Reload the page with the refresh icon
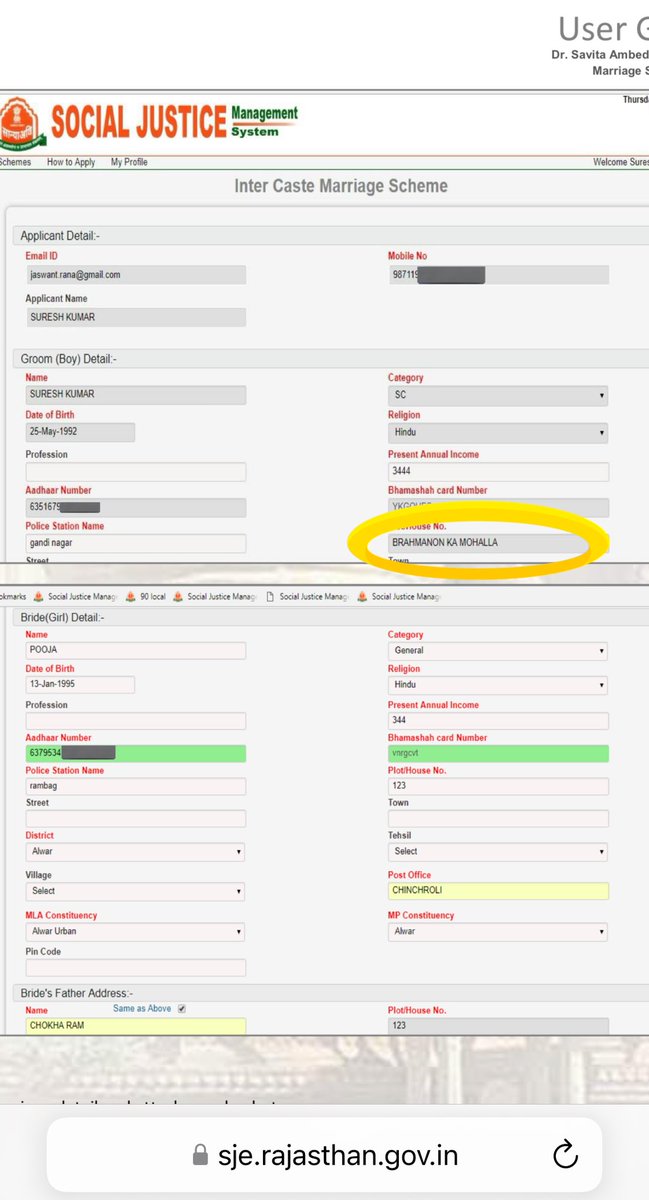Screen dimensions: 649x1200 coord(565,1156)
